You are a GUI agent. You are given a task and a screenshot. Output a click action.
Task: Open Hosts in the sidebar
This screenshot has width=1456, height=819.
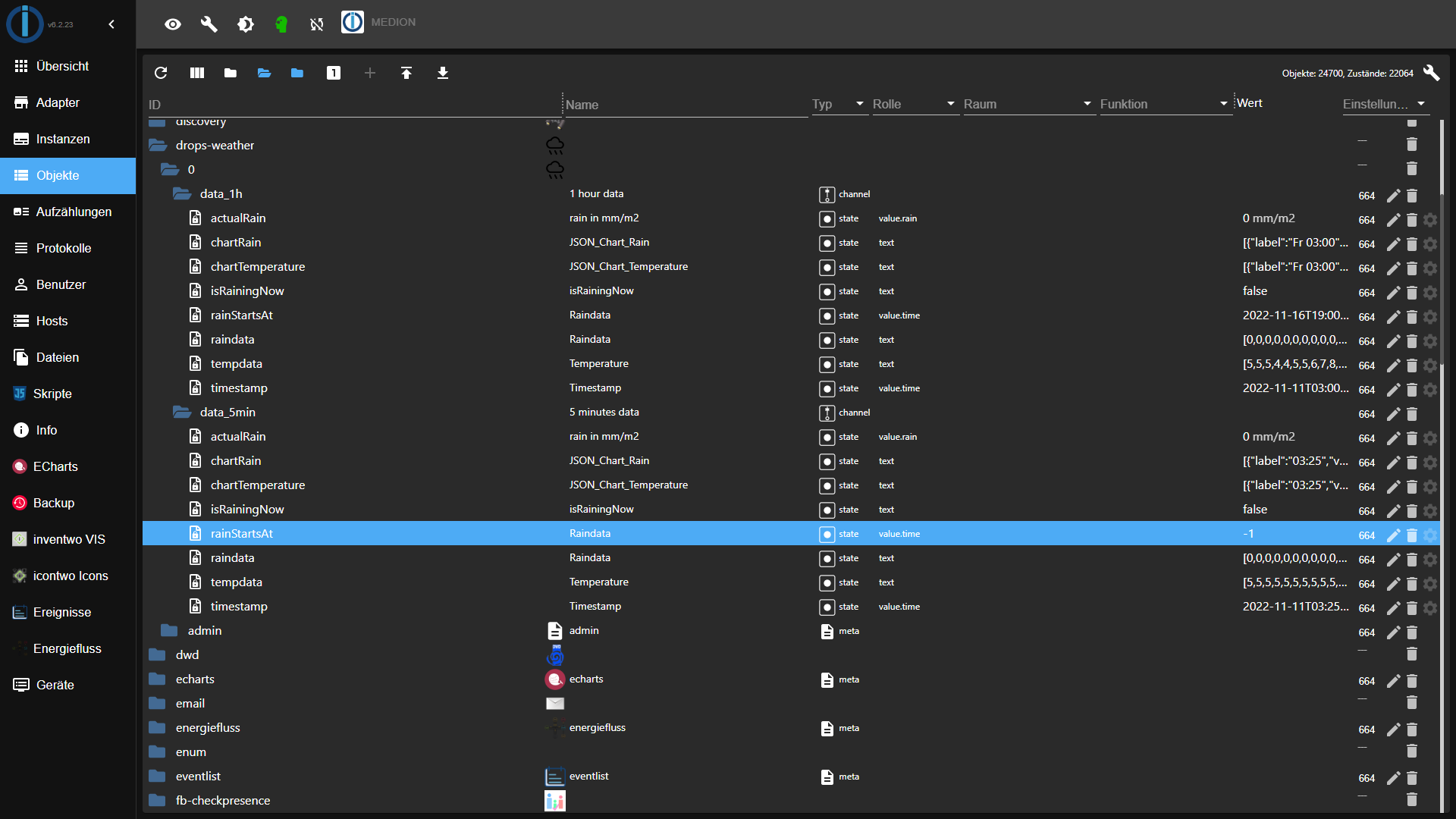click(68, 321)
